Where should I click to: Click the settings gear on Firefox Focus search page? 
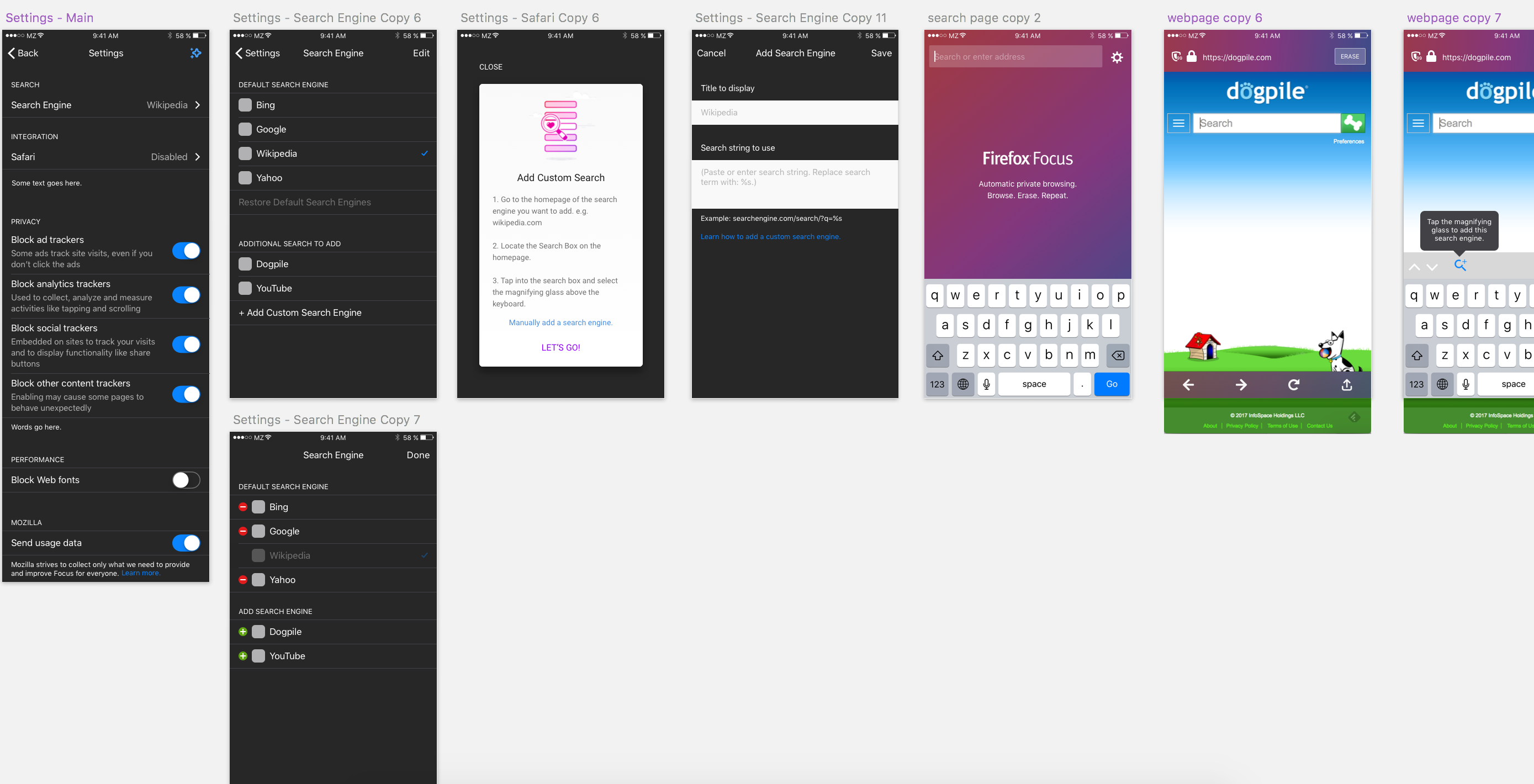1117,57
